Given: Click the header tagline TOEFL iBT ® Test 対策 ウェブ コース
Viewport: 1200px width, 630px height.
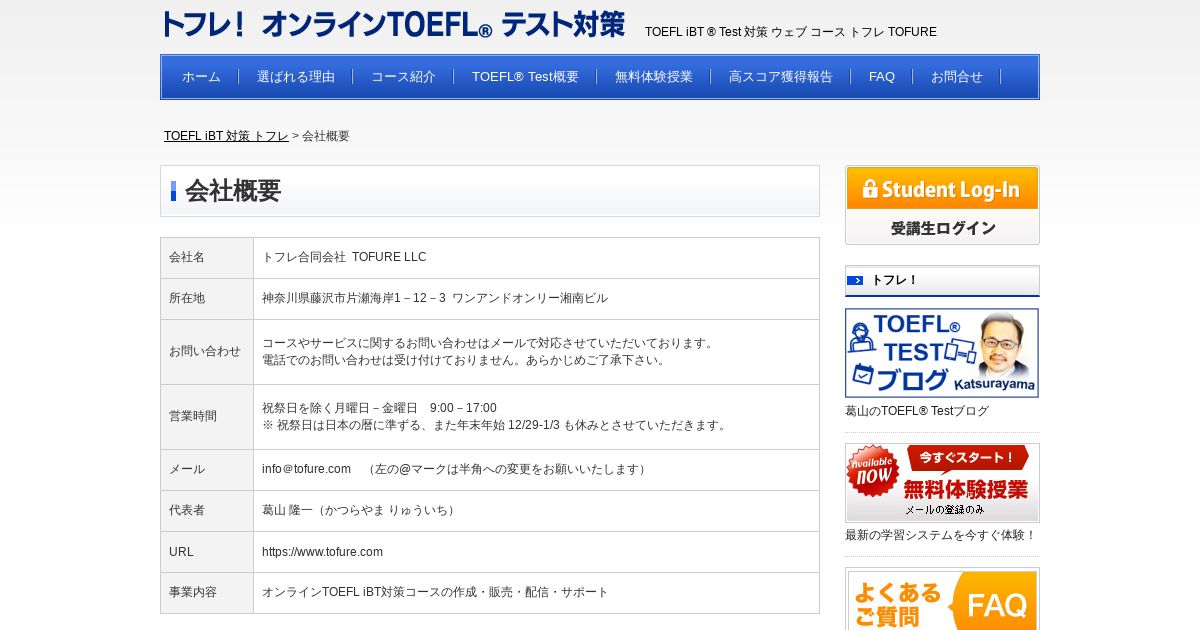Looking at the screenshot, I should point(791,32).
